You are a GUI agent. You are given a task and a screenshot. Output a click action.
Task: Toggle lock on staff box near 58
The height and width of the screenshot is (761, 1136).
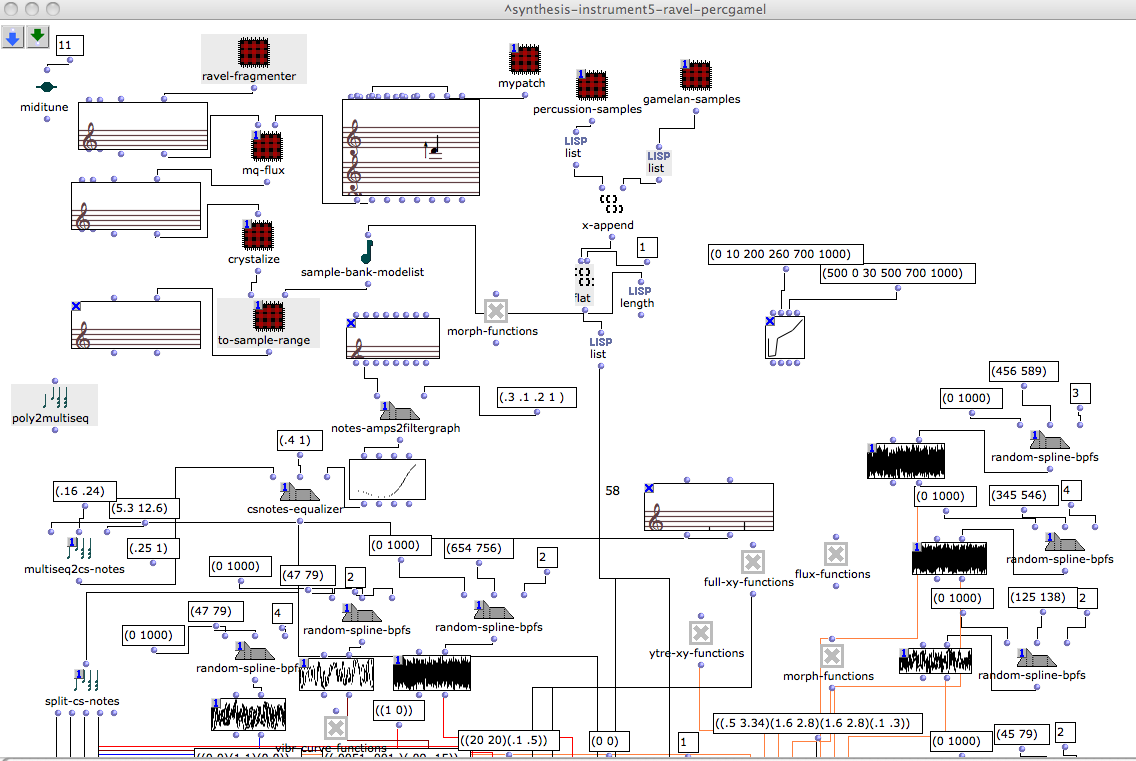click(x=650, y=488)
